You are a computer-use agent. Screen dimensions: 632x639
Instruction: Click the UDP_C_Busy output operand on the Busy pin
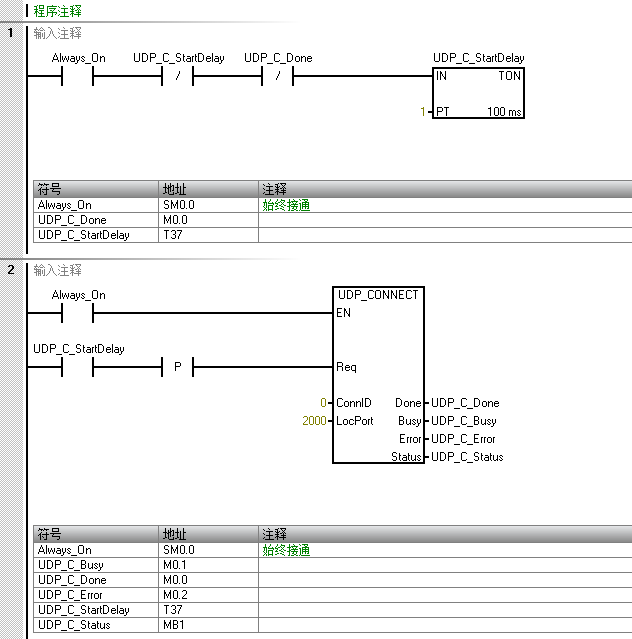pos(463,421)
